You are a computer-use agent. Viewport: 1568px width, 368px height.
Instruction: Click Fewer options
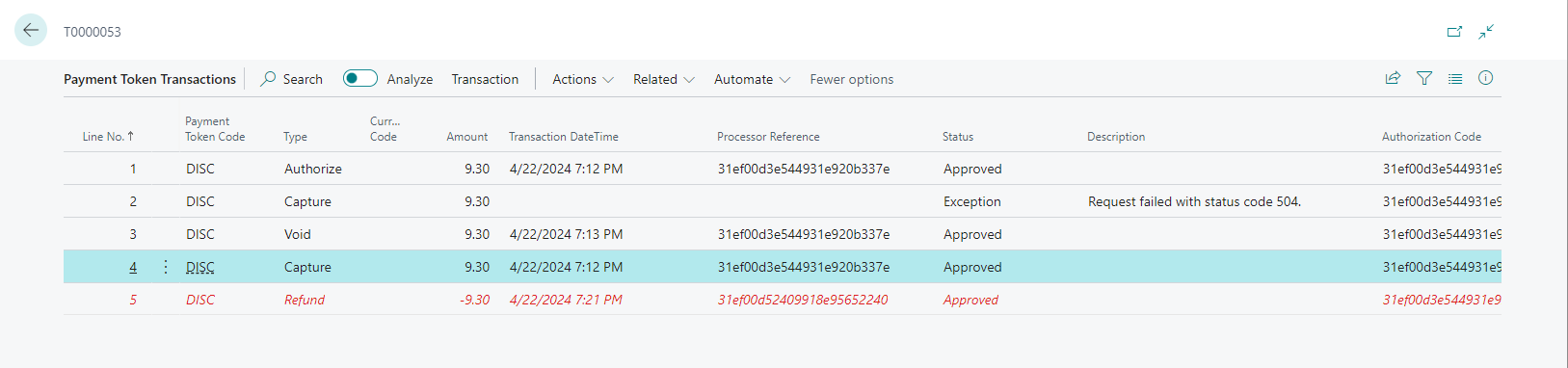click(852, 79)
